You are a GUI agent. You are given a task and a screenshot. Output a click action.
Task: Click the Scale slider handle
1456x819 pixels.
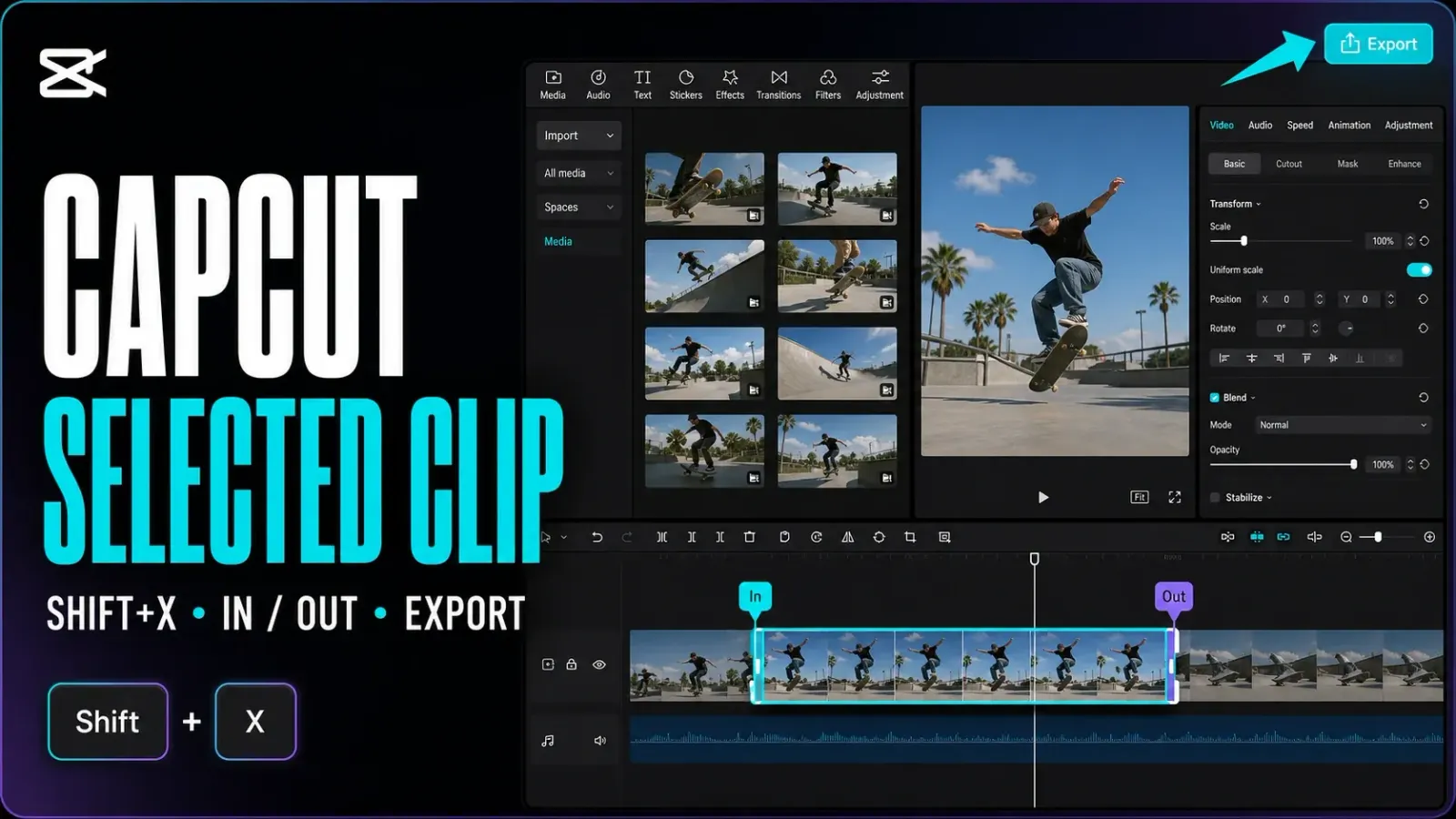[1243, 241]
